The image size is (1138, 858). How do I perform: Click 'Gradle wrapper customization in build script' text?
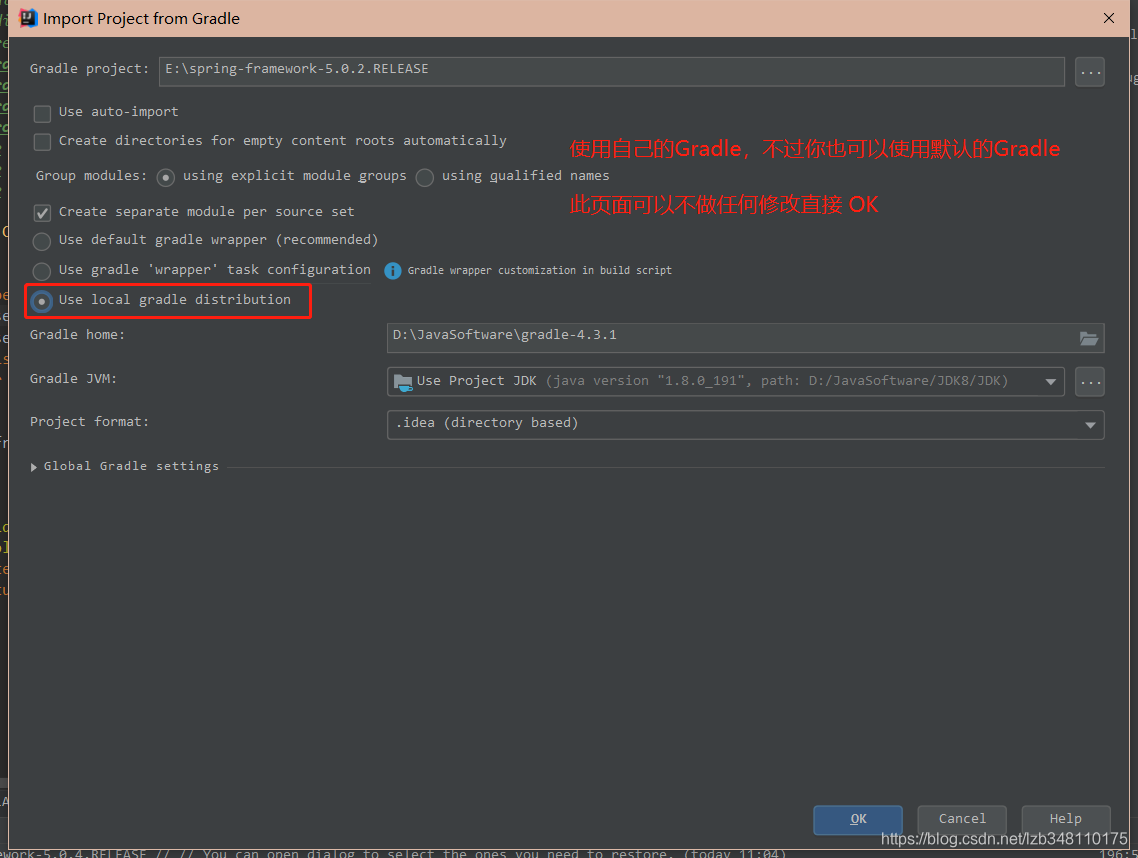(539, 270)
